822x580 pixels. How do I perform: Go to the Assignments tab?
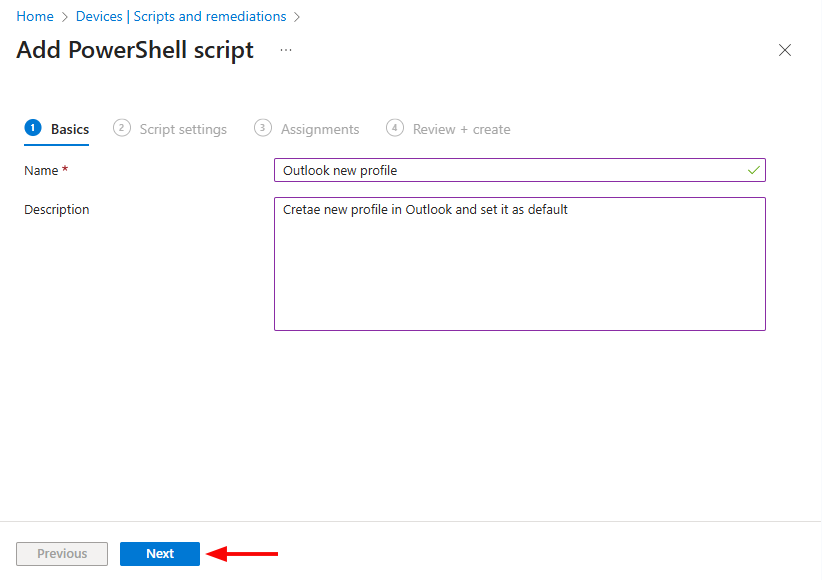tap(320, 129)
